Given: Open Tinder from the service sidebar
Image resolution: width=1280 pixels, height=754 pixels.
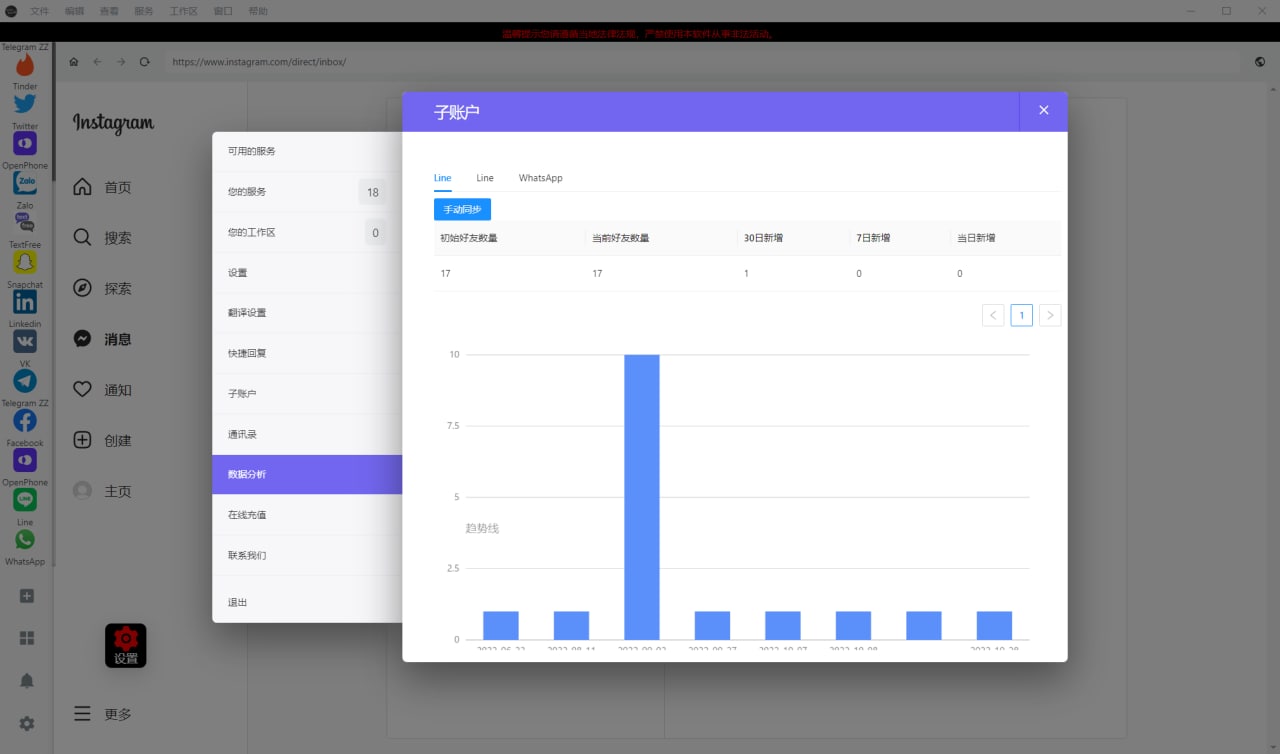Looking at the screenshot, I should (x=25, y=66).
